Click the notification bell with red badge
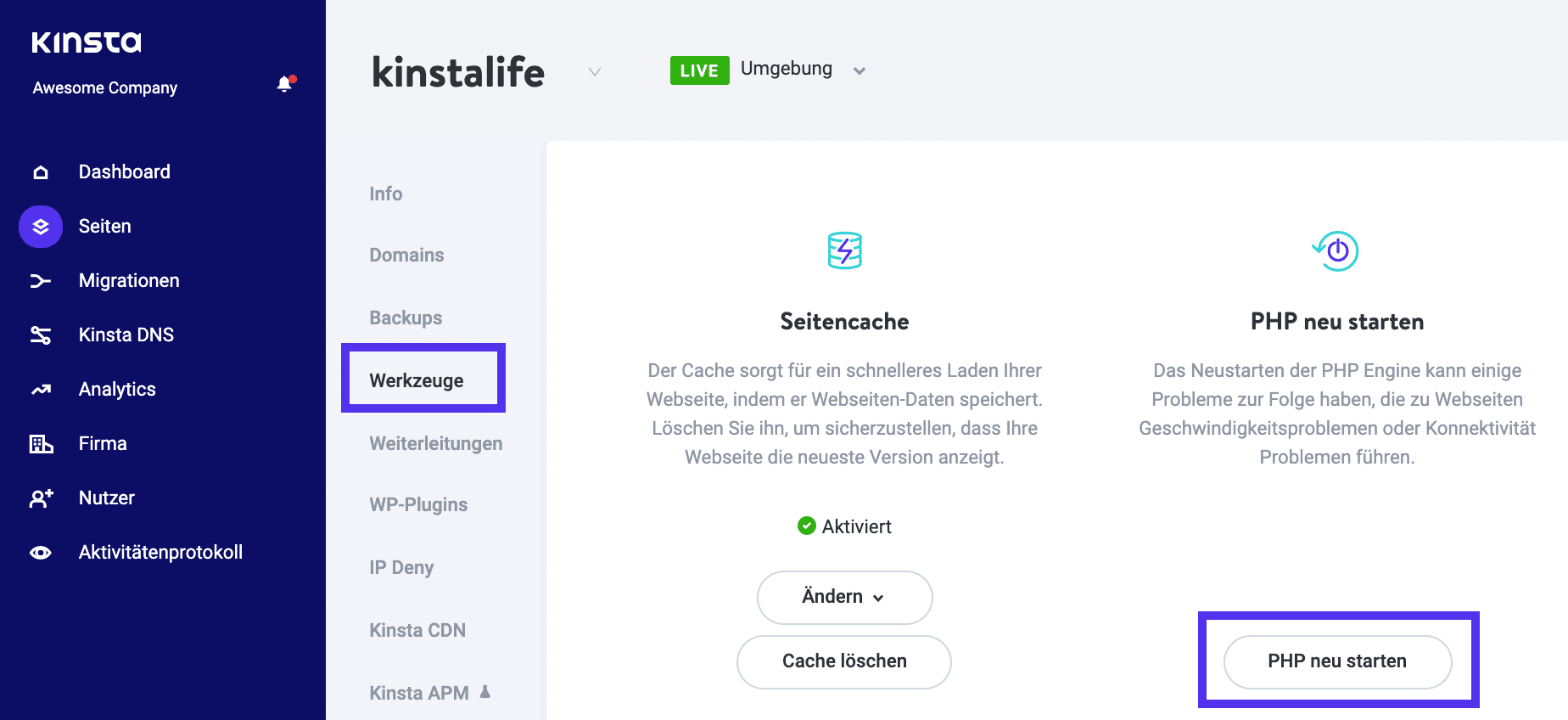 coord(283,84)
